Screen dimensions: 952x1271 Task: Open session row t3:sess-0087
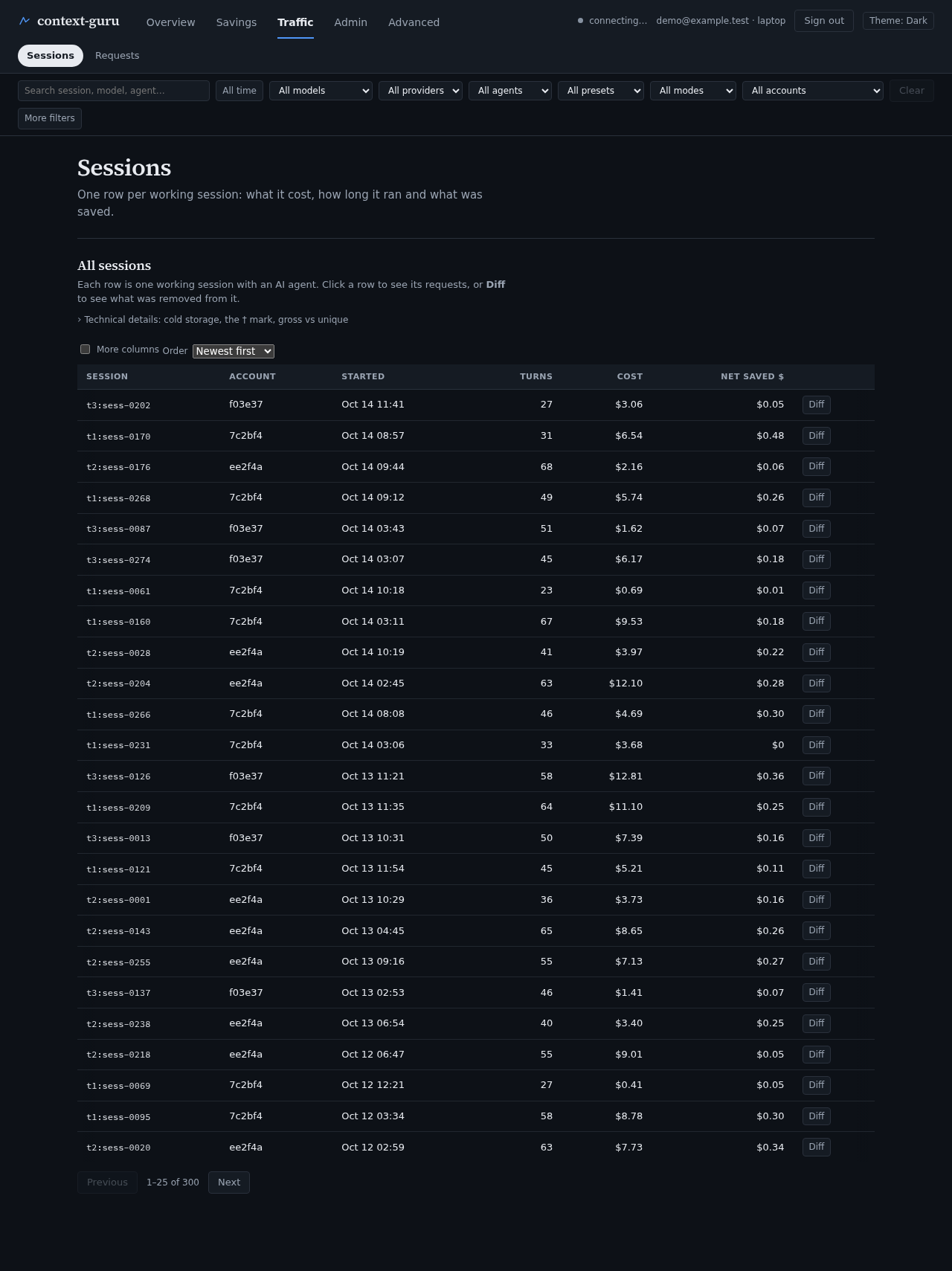(x=476, y=529)
